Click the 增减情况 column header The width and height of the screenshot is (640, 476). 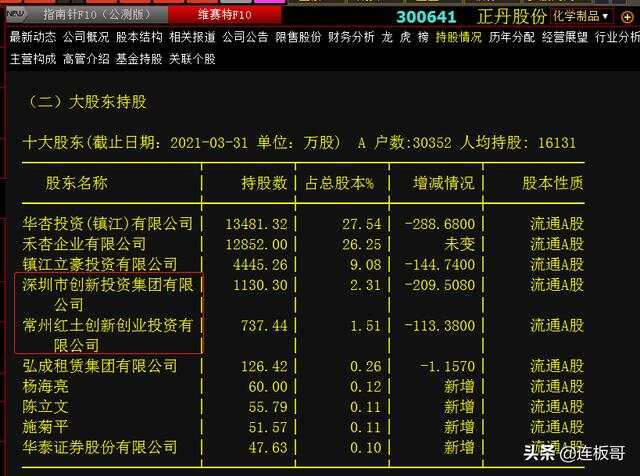[x=444, y=183]
